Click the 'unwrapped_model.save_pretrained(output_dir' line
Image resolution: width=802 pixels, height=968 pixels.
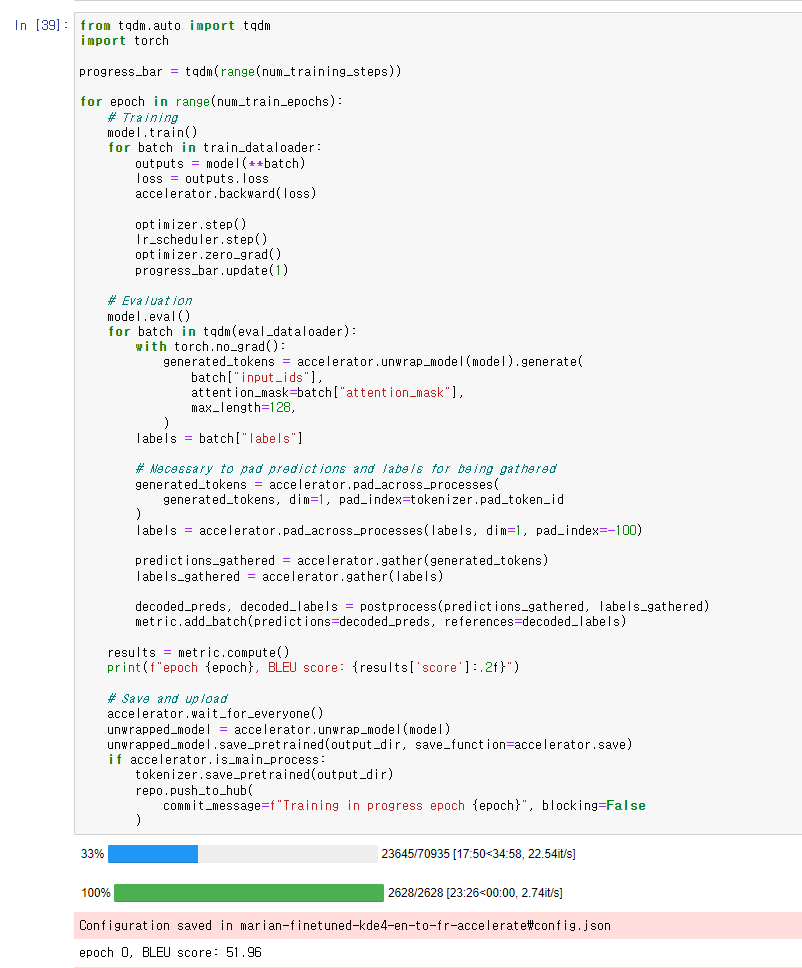coord(370,745)
